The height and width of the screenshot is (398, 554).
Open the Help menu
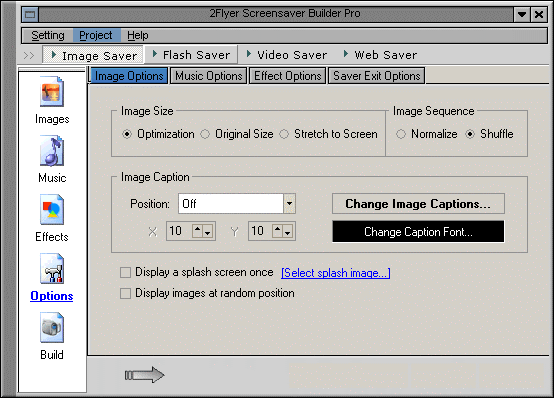pos(138,35)
